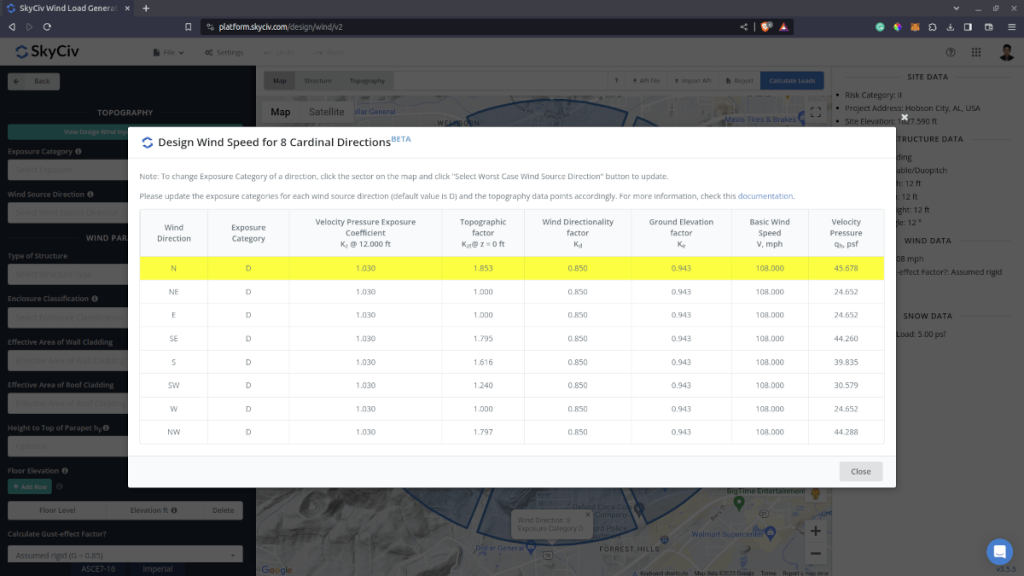This screenshot has width=1024, height=576.
Task: Click the SkyCiv chat bubble icon
Action: pyautogui.click(x=999, y=551)
